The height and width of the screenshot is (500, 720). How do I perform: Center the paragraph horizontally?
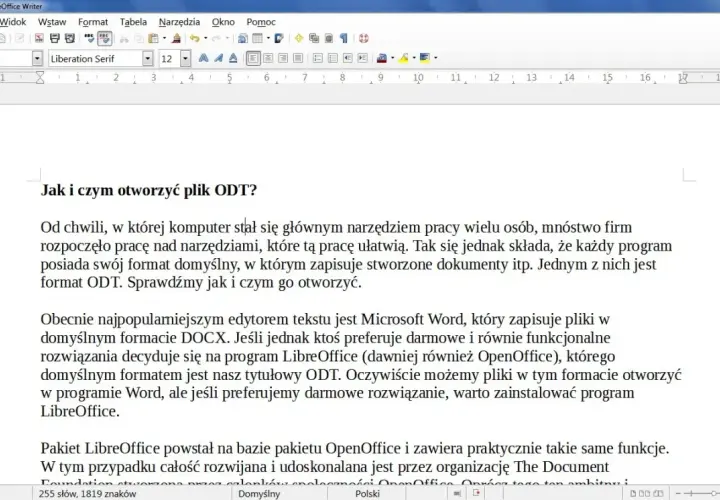[268, 58]
